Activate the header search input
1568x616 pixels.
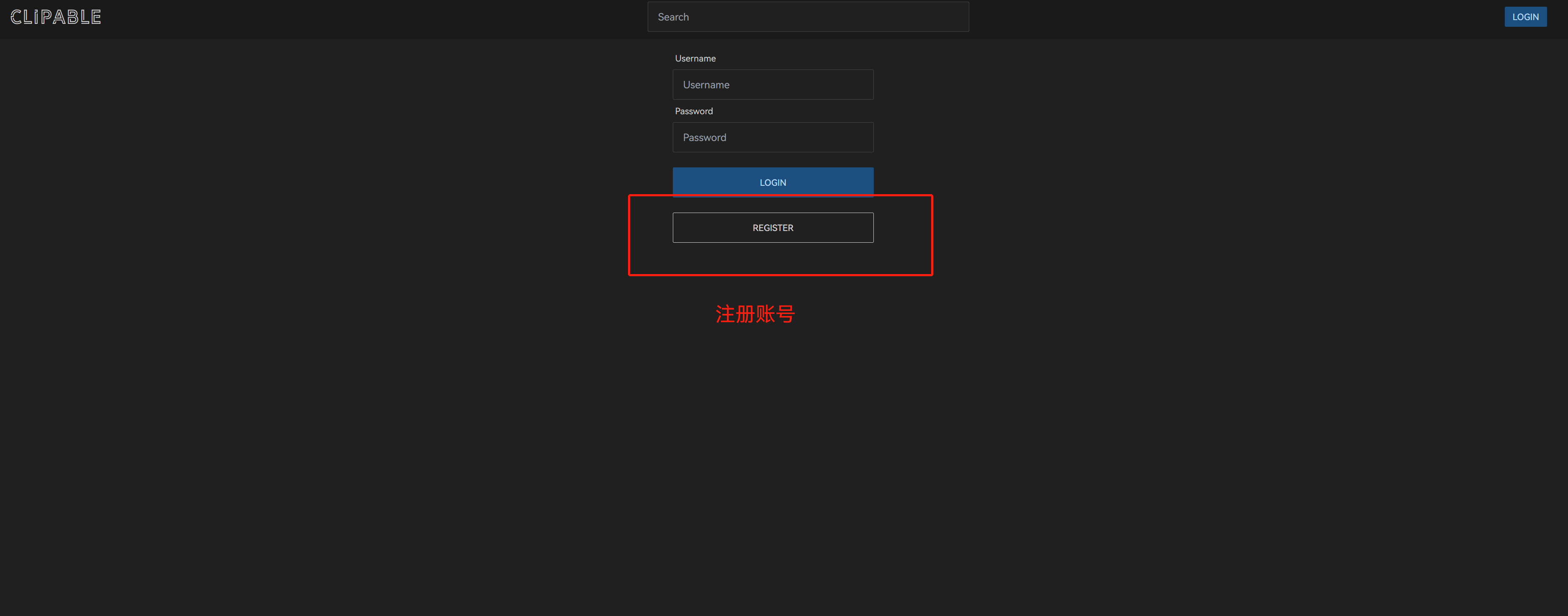click(808, 17)
